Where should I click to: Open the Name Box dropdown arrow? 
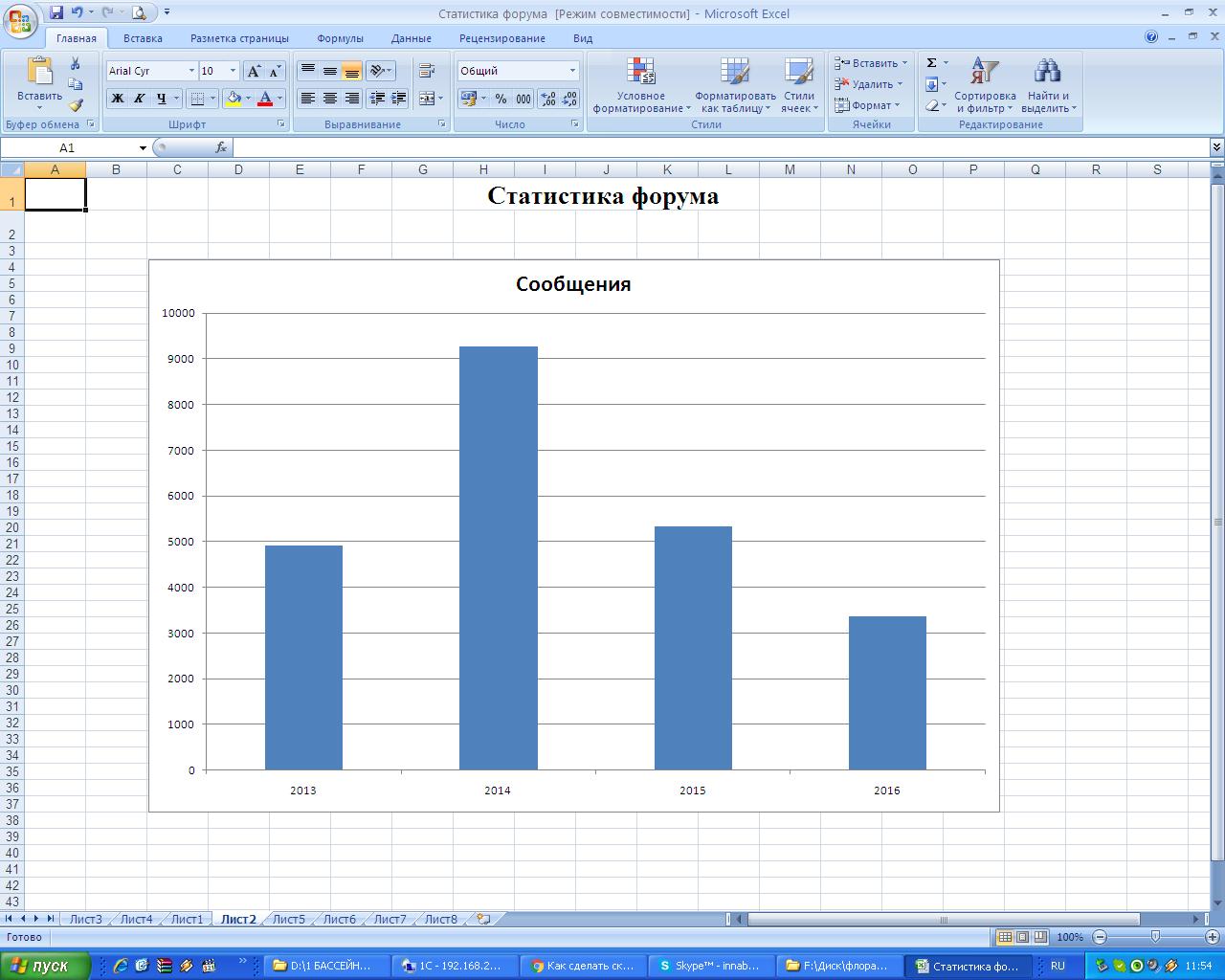pyautogui.click(x=143, y=147)
